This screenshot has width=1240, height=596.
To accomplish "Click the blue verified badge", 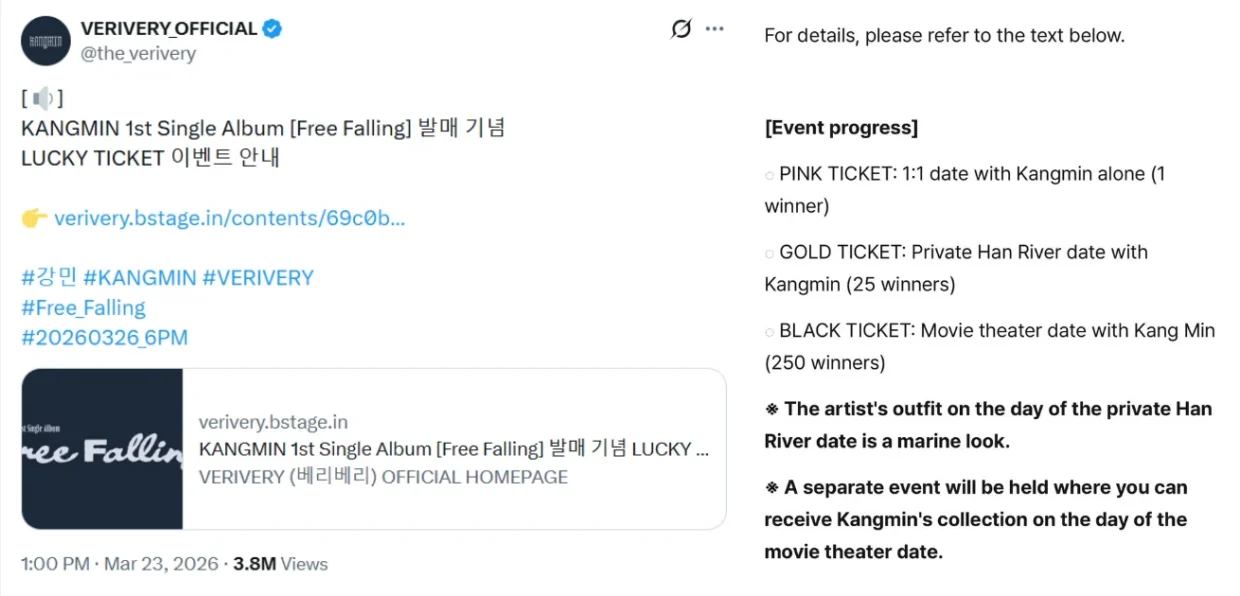I will (x=272, y=29).
